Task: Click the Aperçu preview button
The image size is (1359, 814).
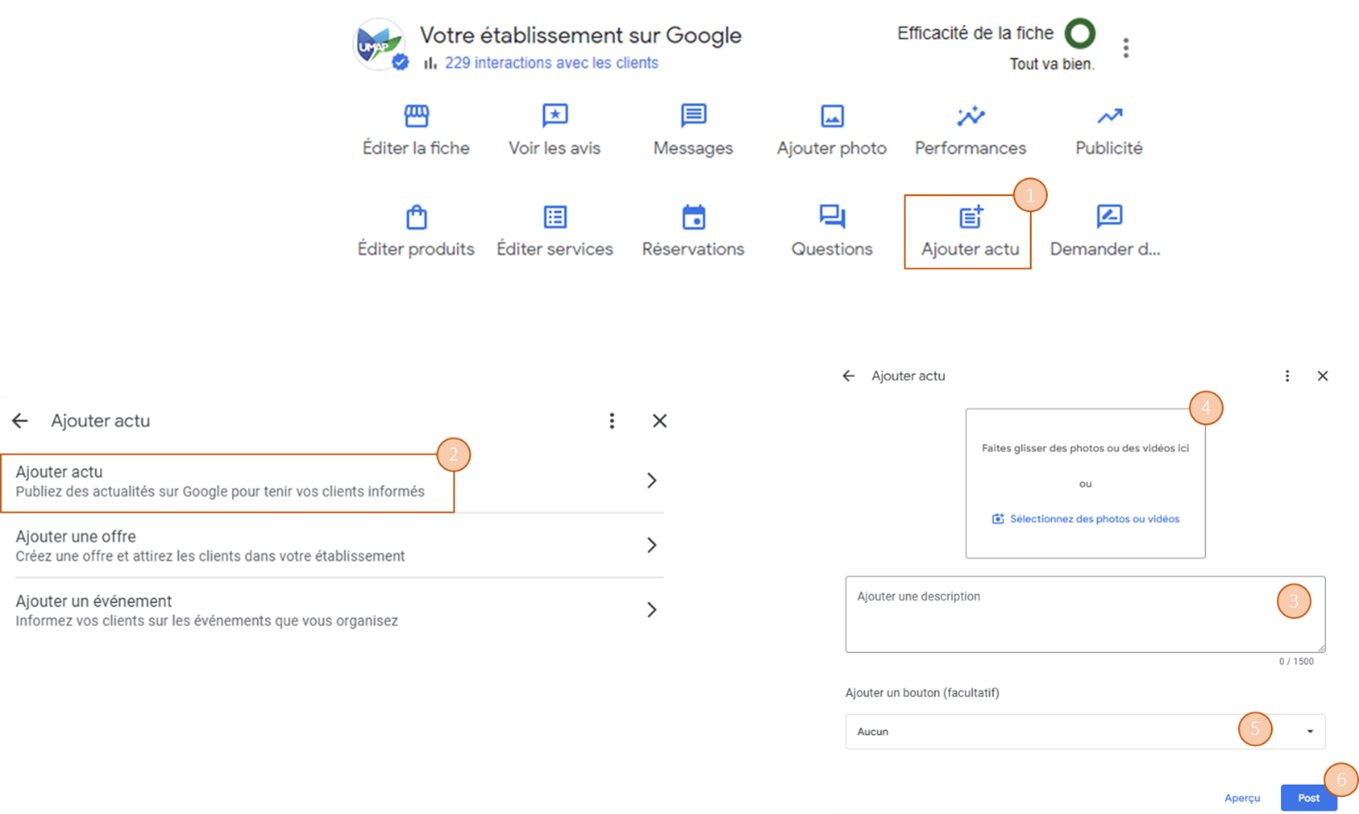Action: tap(1242, 798)
